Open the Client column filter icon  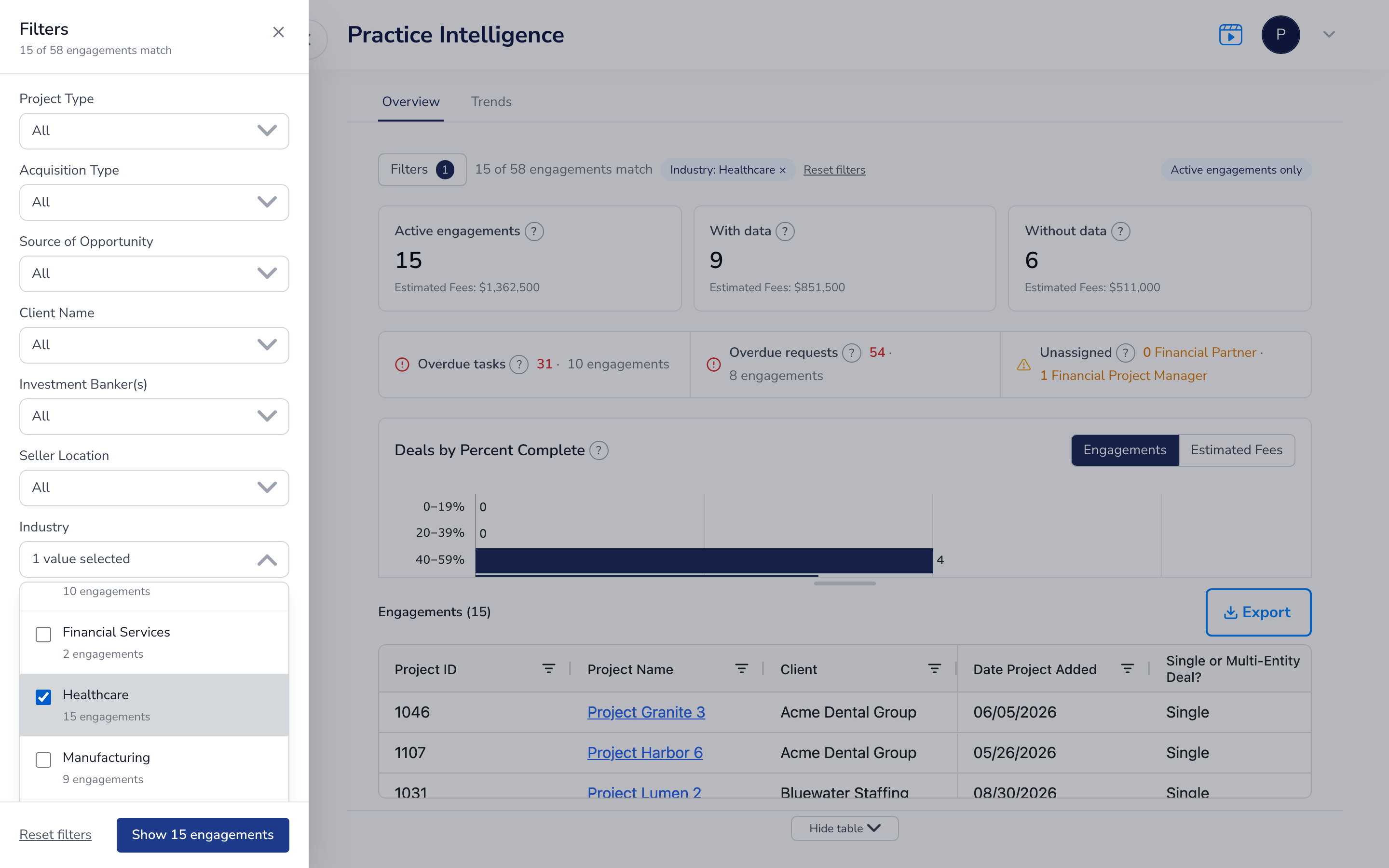[934, 669]
